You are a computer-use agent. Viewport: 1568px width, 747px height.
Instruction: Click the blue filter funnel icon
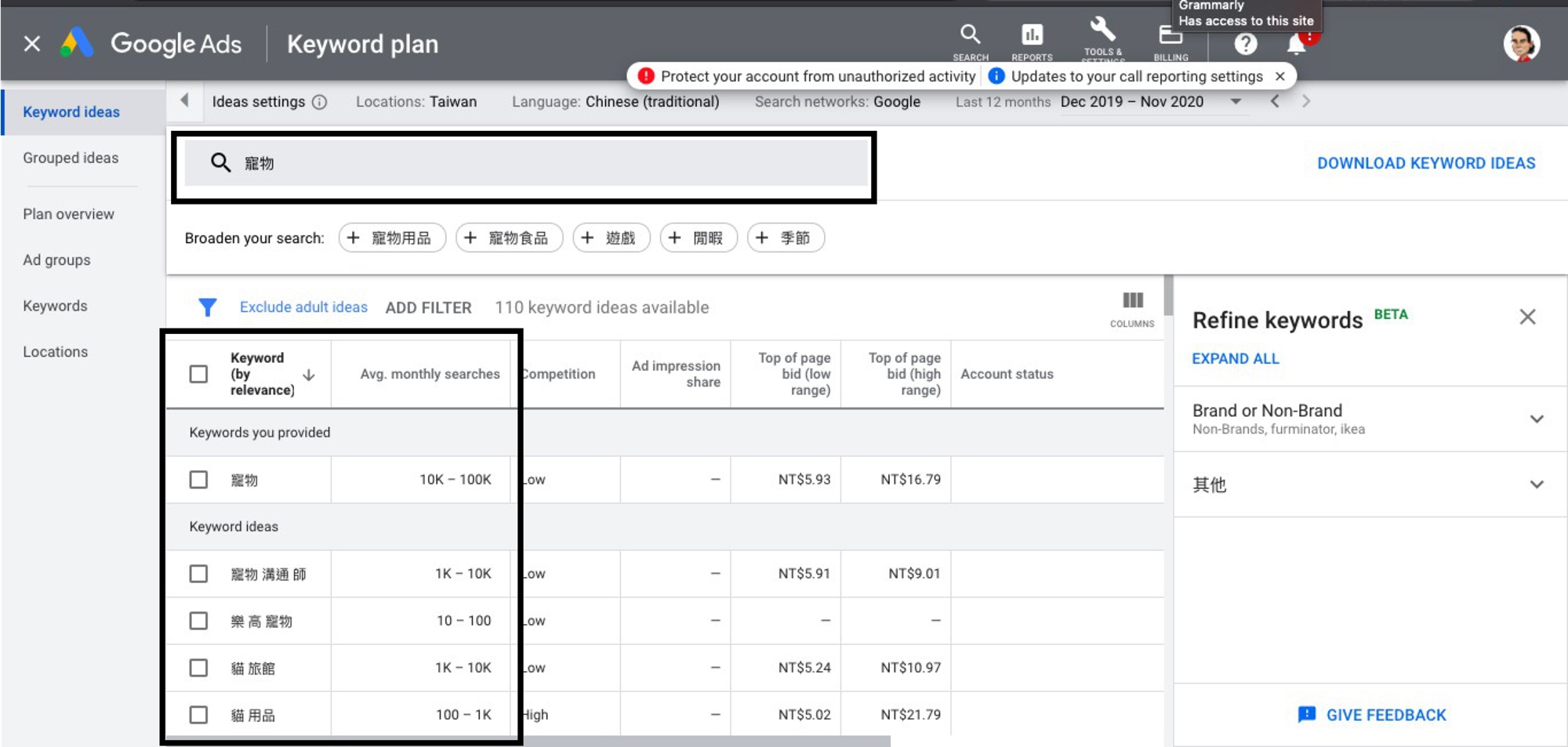pyautogui.click(x=207, y=307)
